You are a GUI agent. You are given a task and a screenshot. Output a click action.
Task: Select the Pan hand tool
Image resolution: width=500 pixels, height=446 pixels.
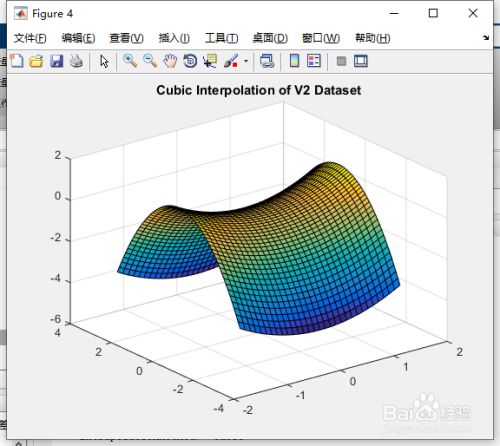170,61
